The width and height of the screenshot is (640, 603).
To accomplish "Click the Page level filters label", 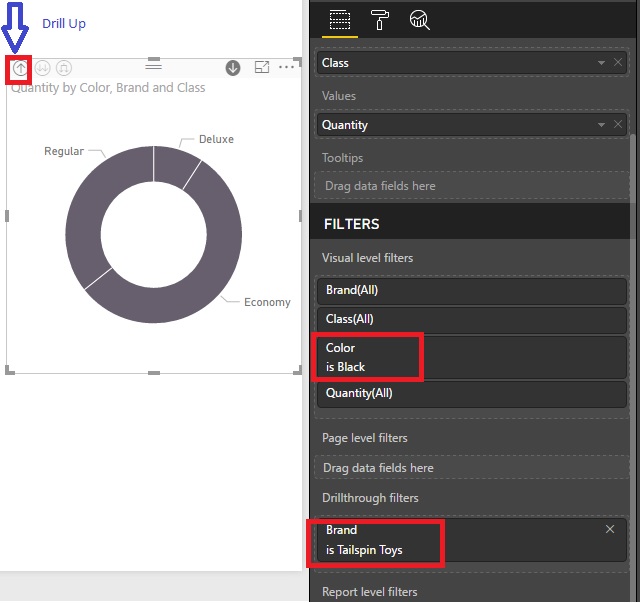I will 364,438.
